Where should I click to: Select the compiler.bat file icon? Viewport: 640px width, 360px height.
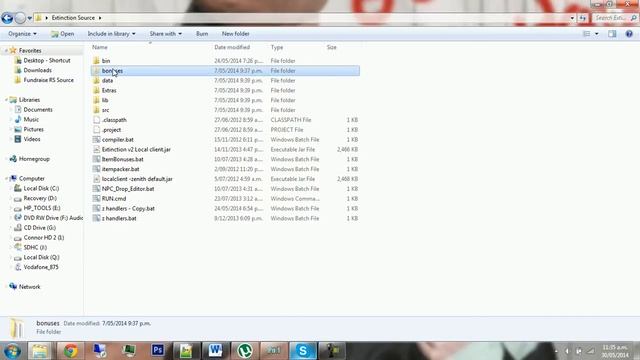pos(96,140)
